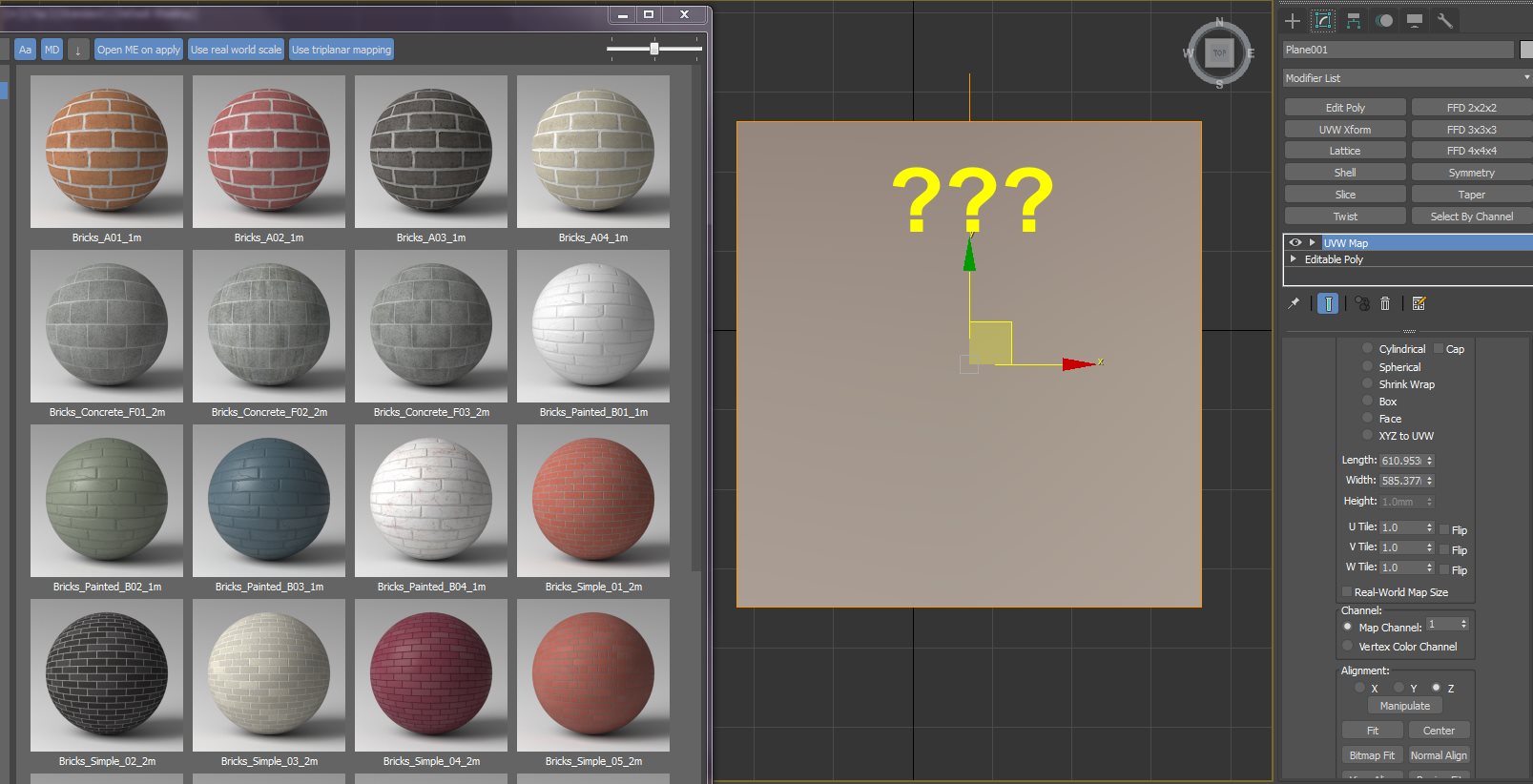
Task: Enable the U Tile Flip checkbox
Action: (1444, 529)
